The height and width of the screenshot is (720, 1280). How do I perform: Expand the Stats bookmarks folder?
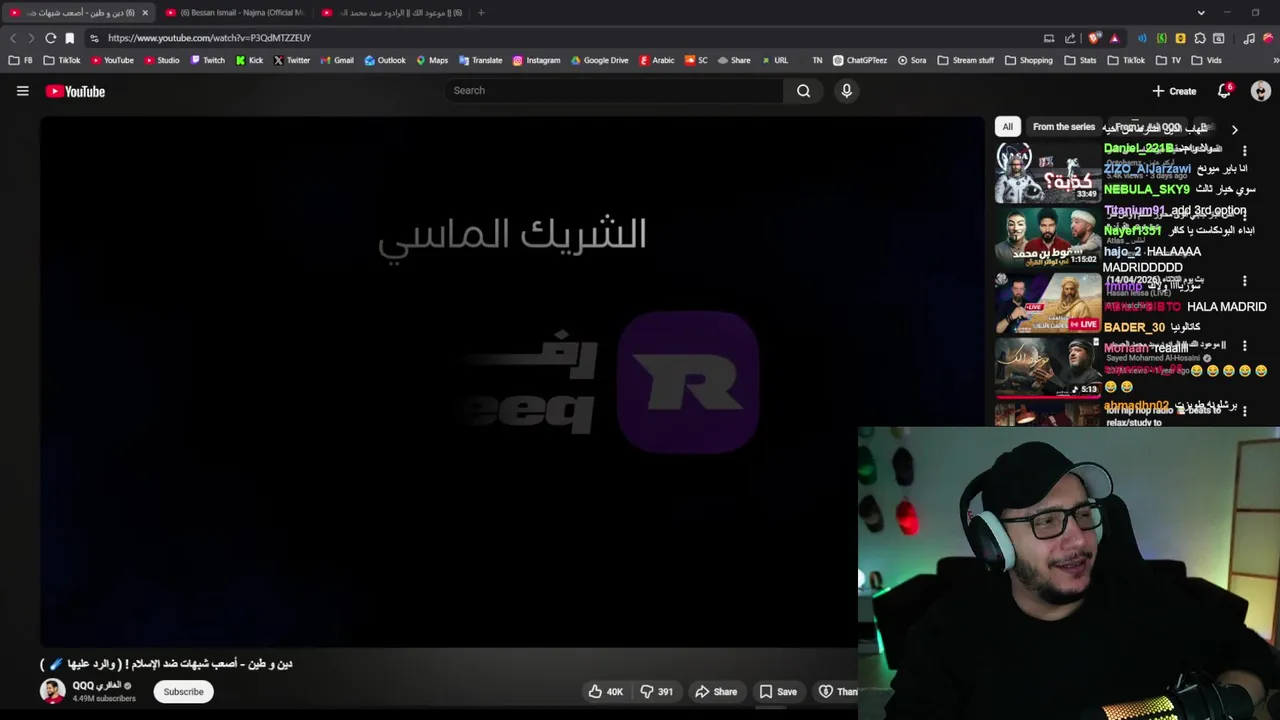1080,60
